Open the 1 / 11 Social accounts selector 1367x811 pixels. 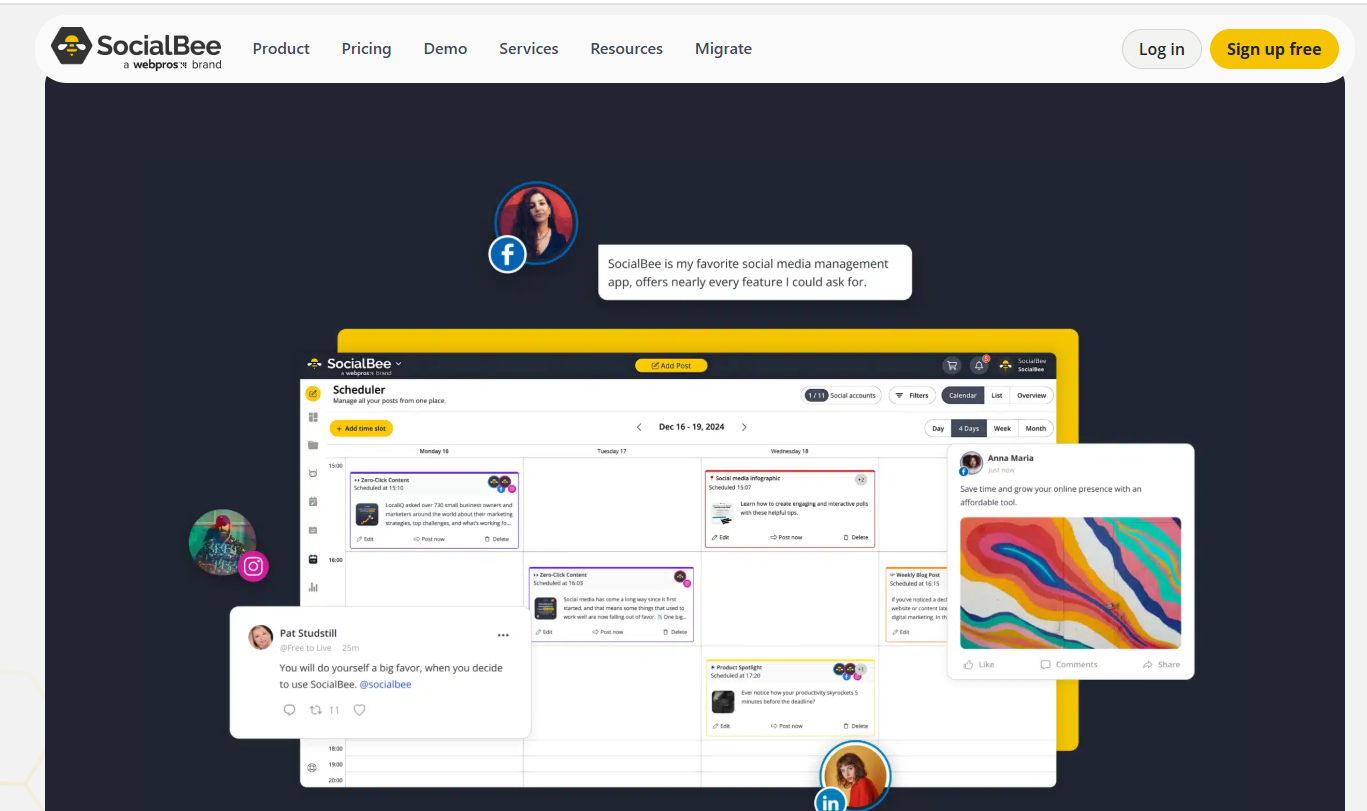click(x=841, y=395)
